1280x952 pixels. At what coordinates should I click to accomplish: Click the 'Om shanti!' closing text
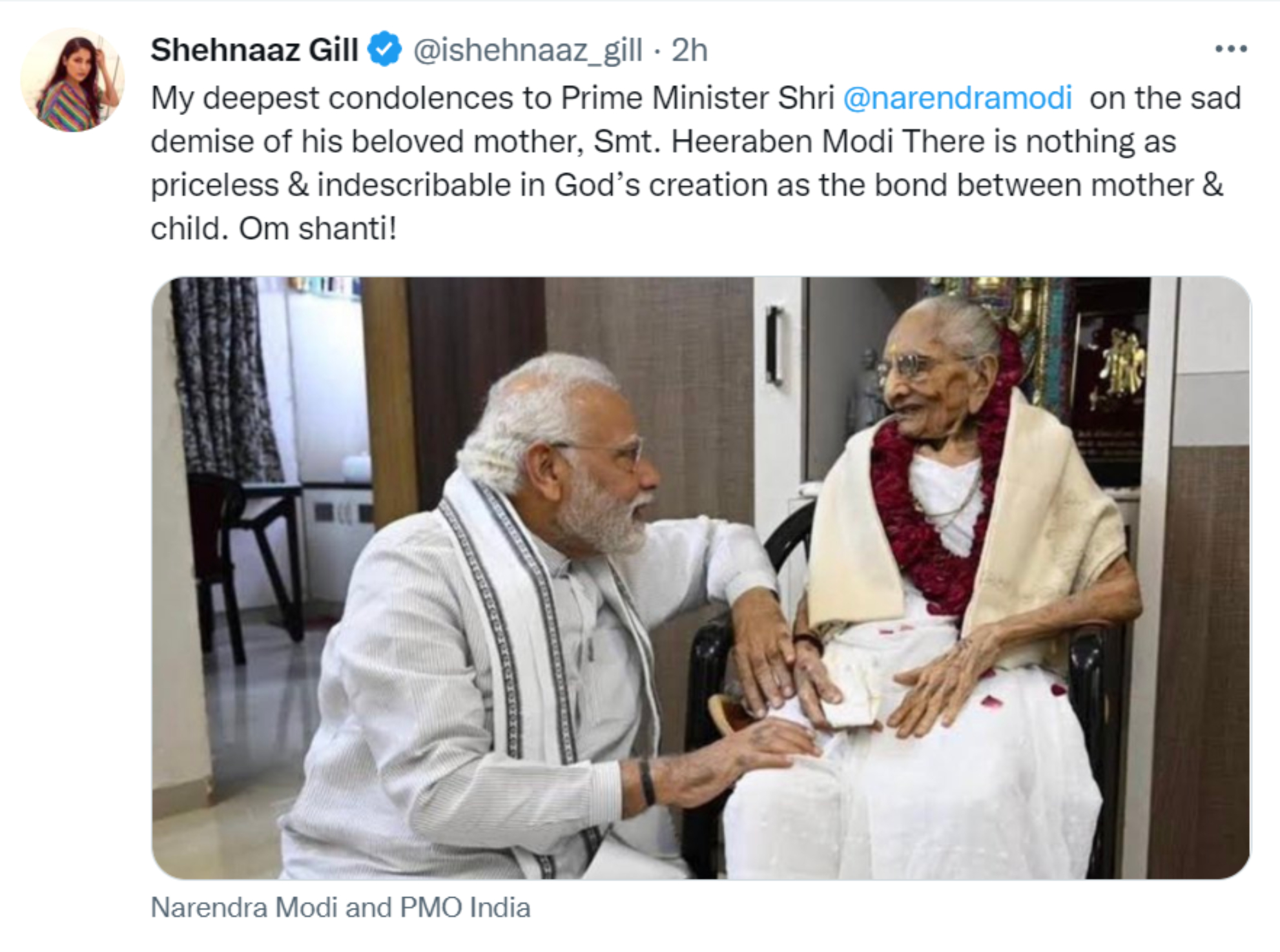pos(318,229)
